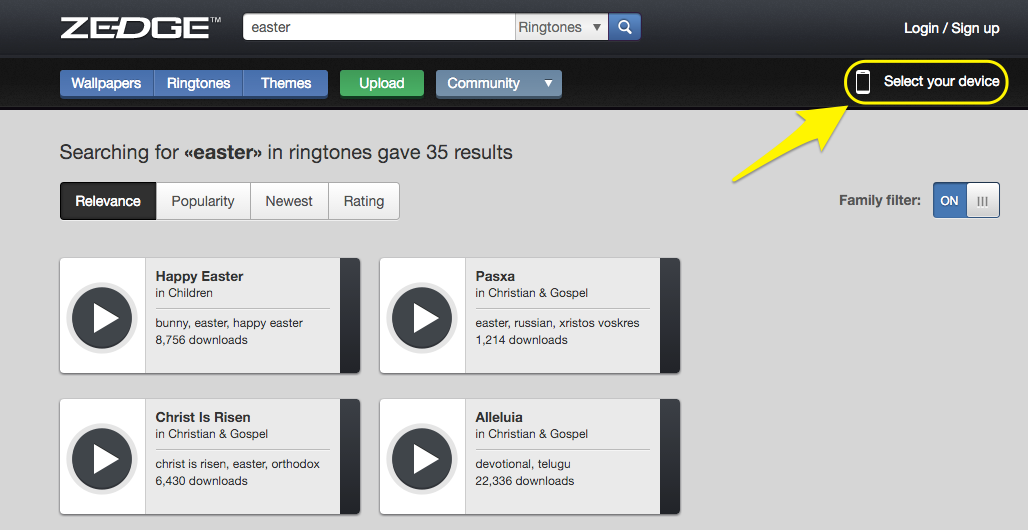Click the phone device icon
1028x530 pixels.
point(863,82)
